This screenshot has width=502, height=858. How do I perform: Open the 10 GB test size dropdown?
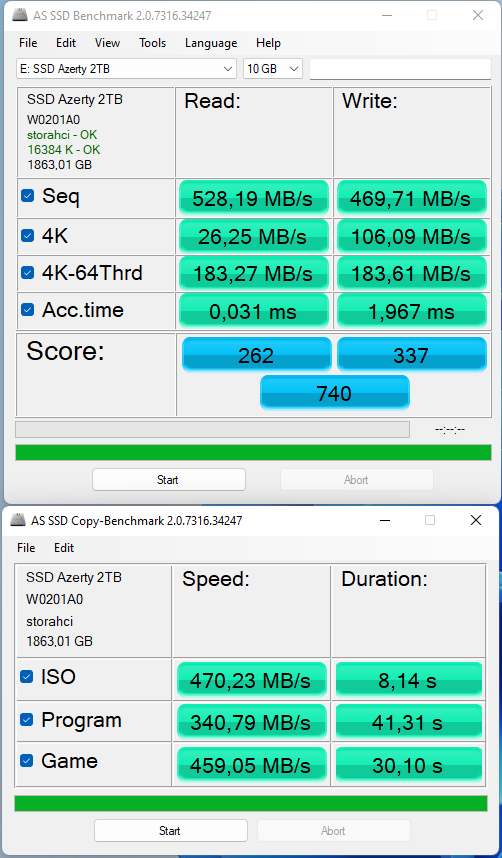[x=273, y=69]
